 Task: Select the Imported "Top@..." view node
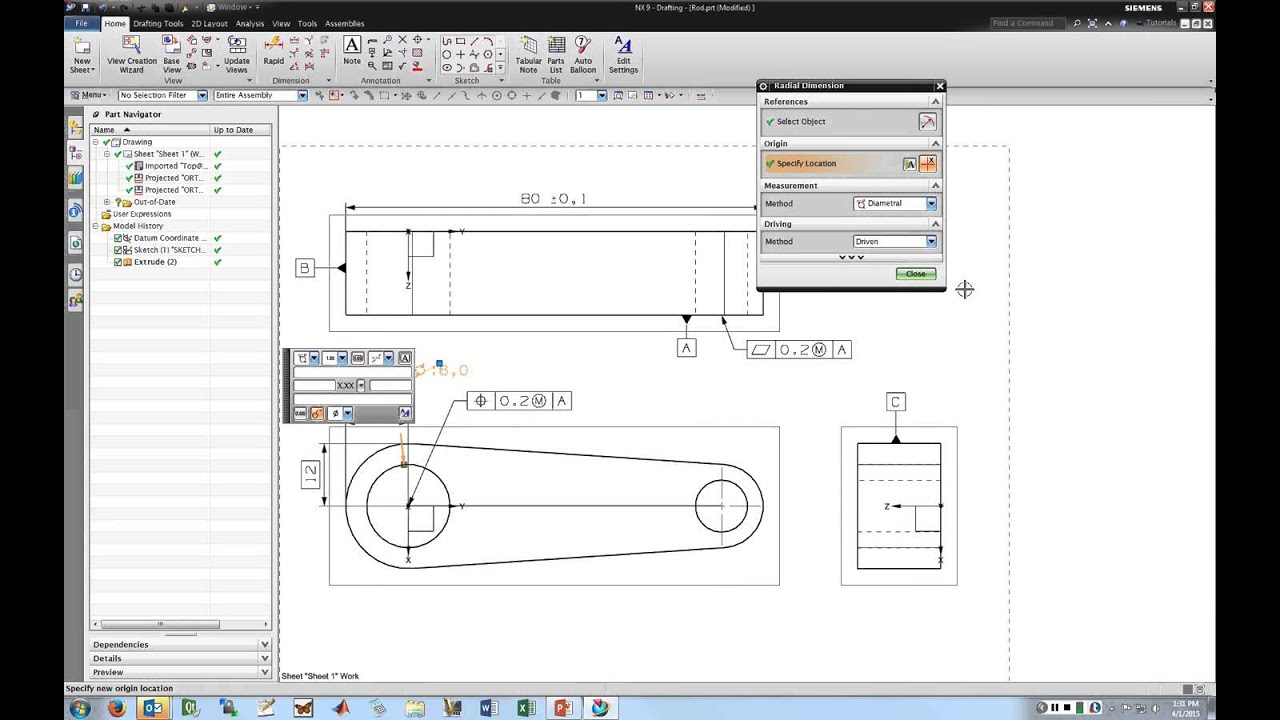[174, 166]
